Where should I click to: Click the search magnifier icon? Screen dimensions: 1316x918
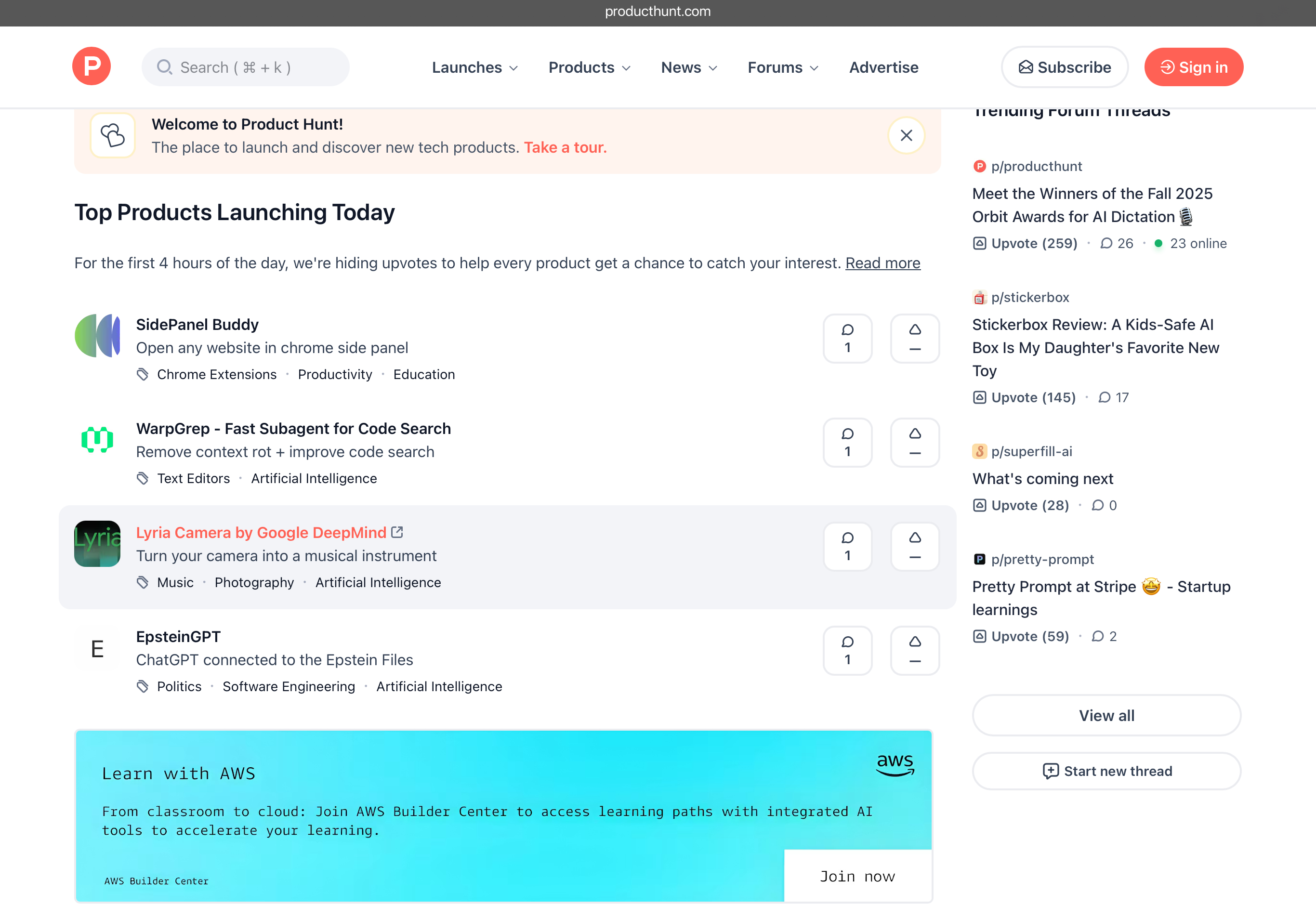pyautogui.click(x=165, y=67)
